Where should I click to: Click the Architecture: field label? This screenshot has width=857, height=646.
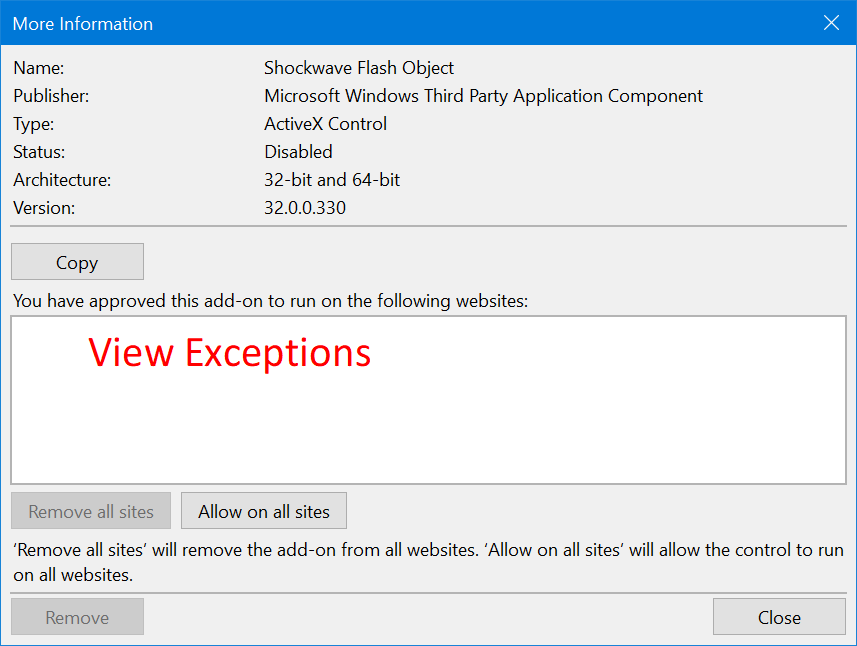pos(62,180)
